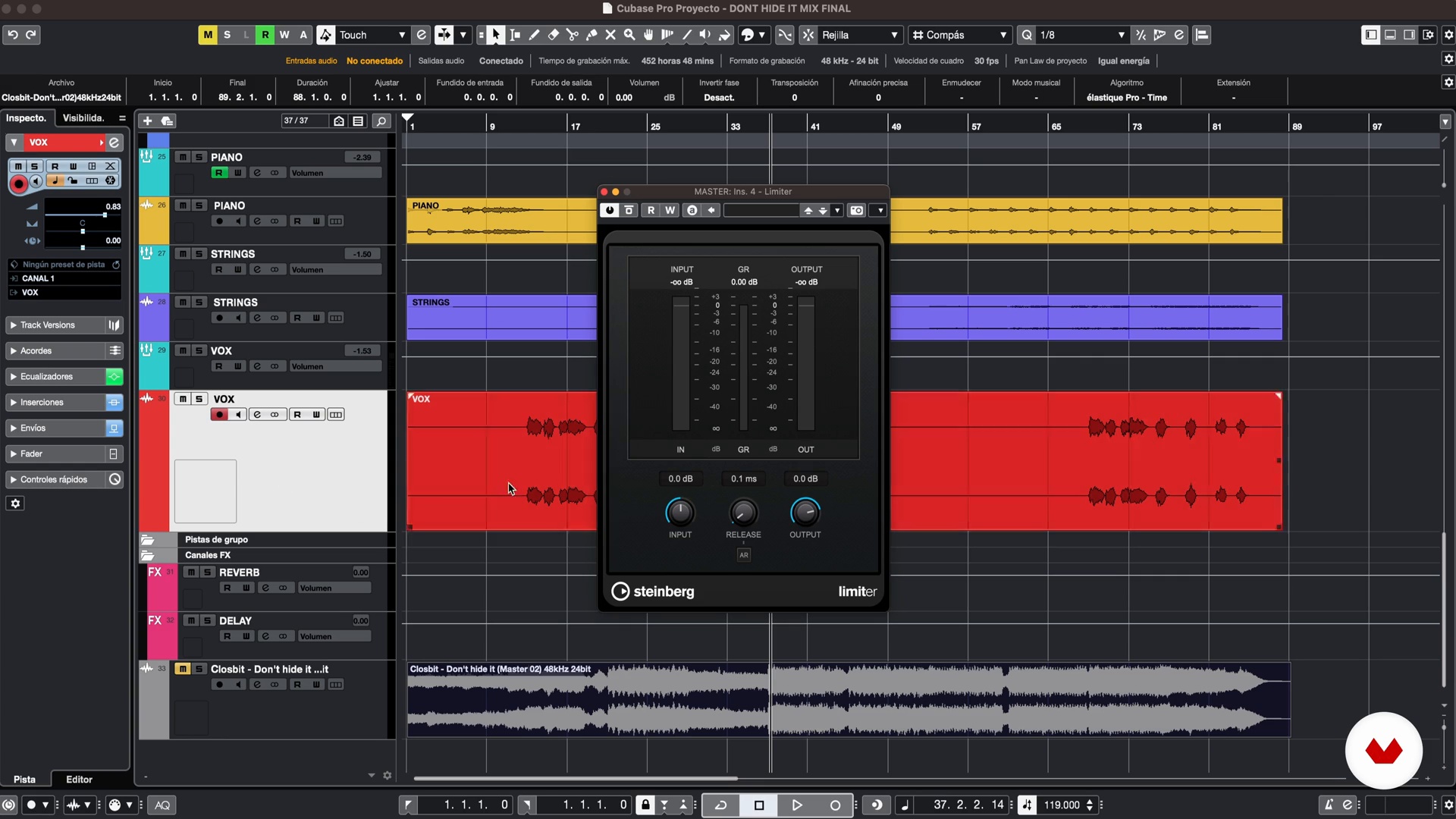Switch to the Pista bottom tab
1456x819 pixels.
(x=24, y=780)
